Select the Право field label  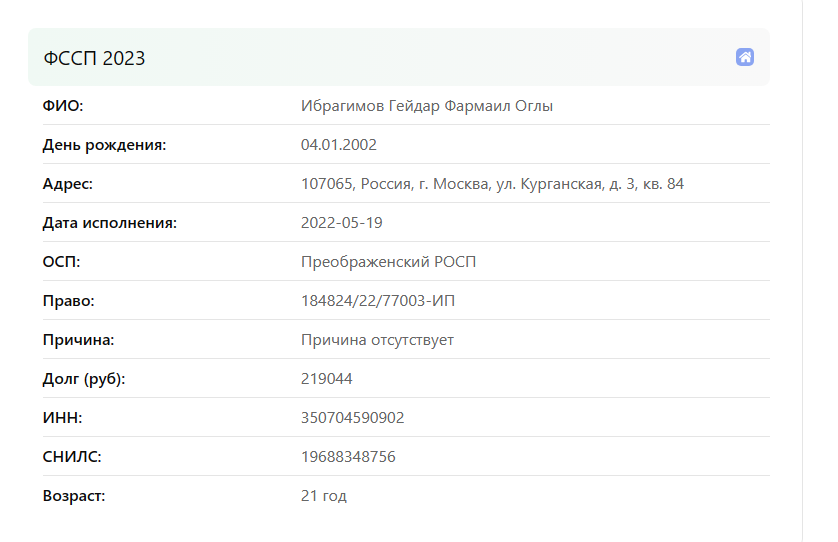[x=68, y=301]
